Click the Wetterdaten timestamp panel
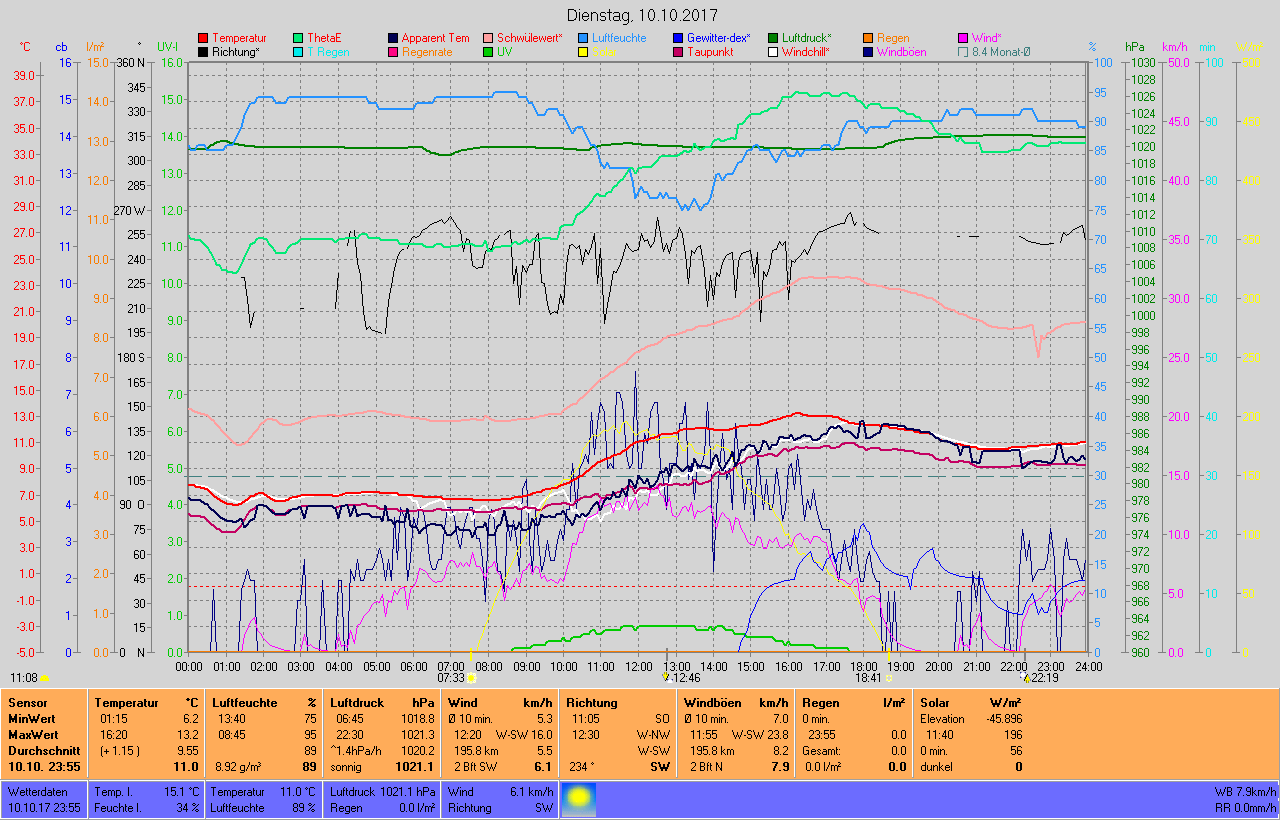1280x820 pixels. pos(43,799)
